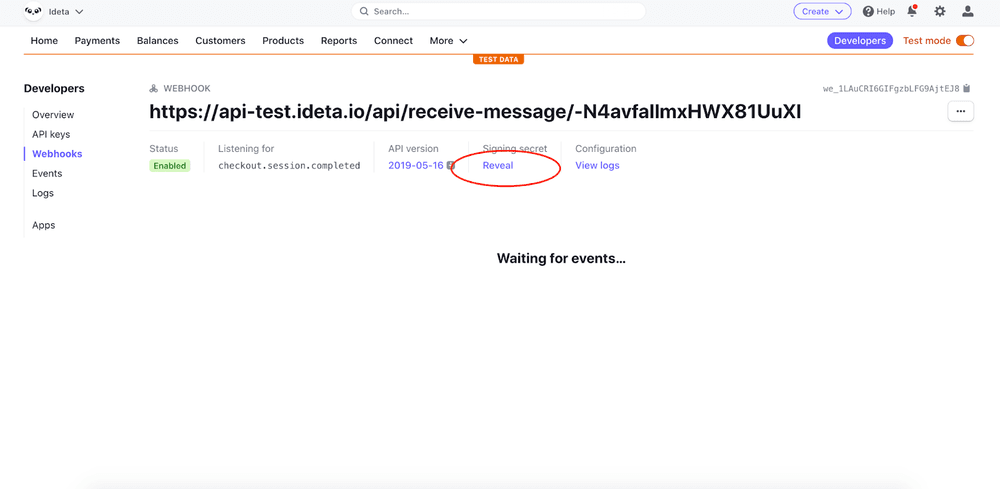Click the Search input field
The image size is (1000, 489).
pyautogui.click(x=498, y=11)
